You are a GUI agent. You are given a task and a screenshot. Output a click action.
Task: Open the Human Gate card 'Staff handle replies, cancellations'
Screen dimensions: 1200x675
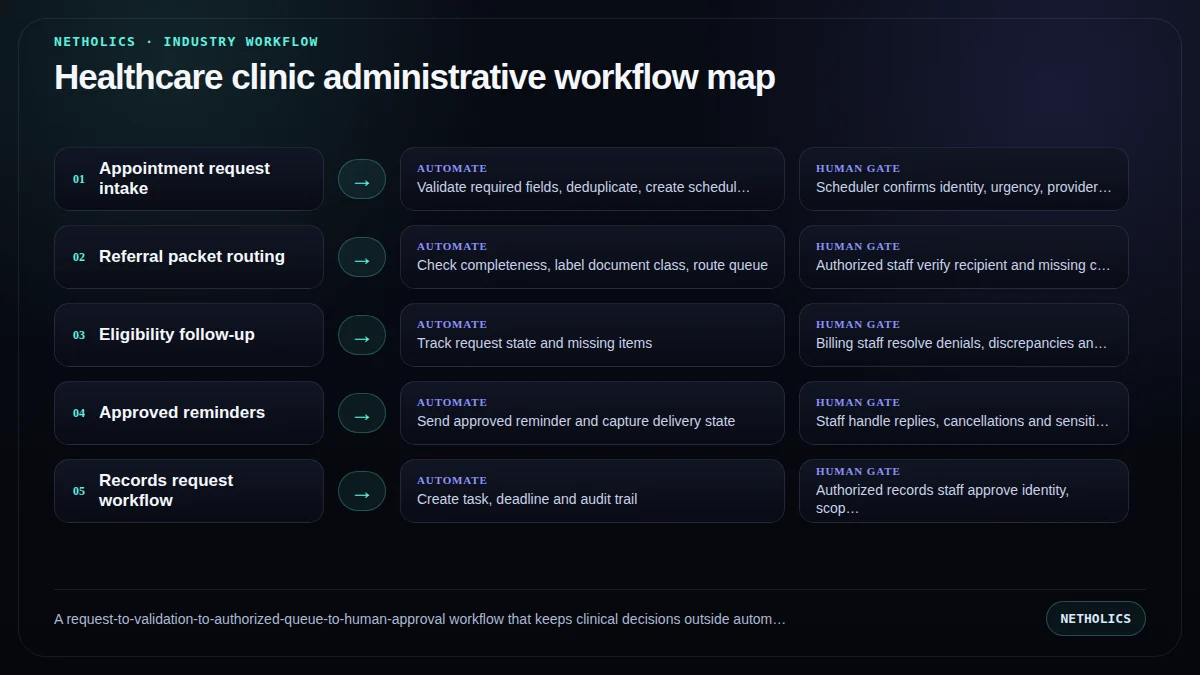(964, 413)
